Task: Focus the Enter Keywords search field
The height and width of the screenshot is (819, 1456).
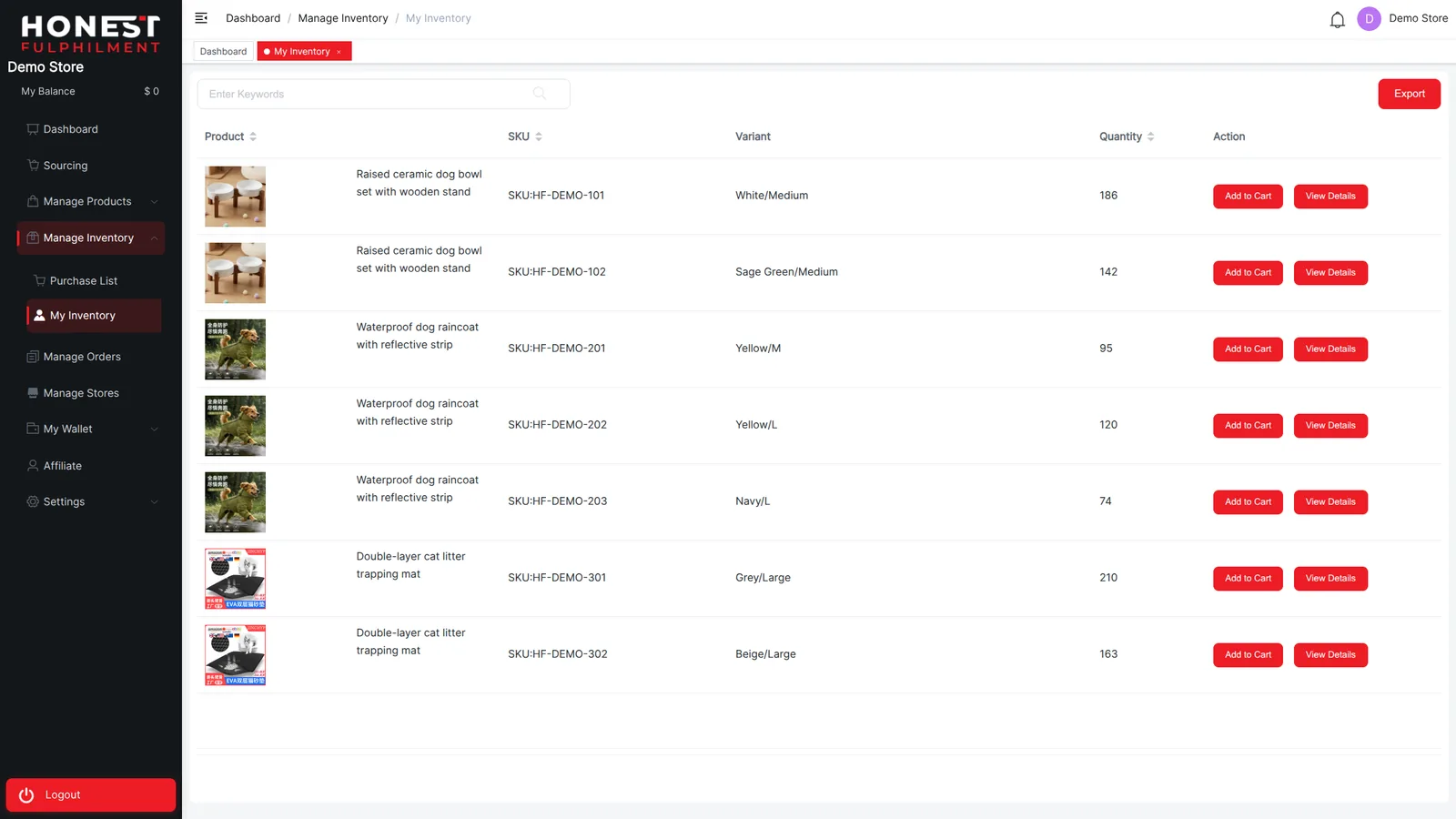Action: pos(383,94)
